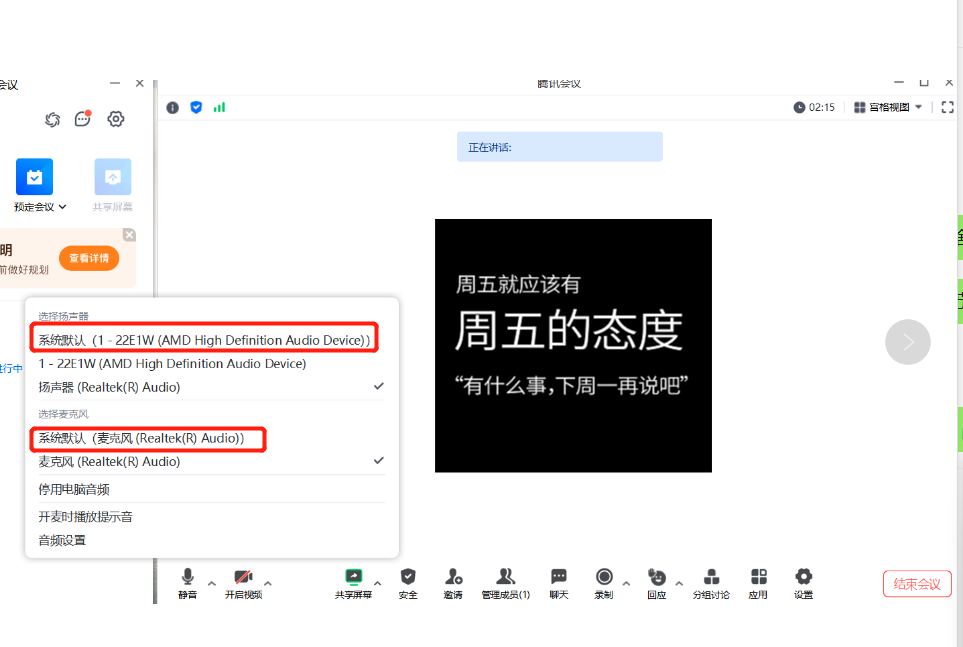
Task: Expand share options arrow beside 共享屏幕
Action: (378, 583)
